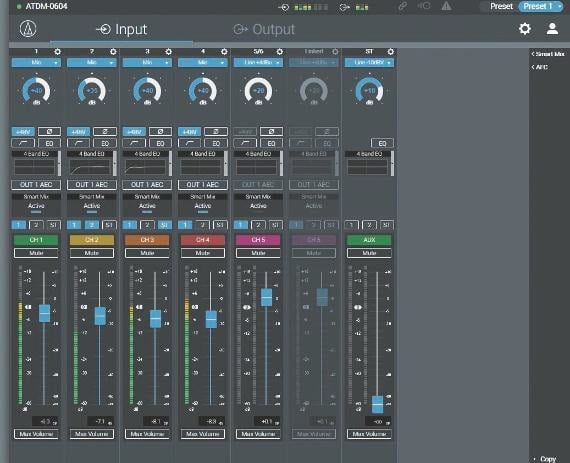Toggle channel 4 phase invert icon
The height and width of the screenshot is (463, 570).
pos(216,131)
